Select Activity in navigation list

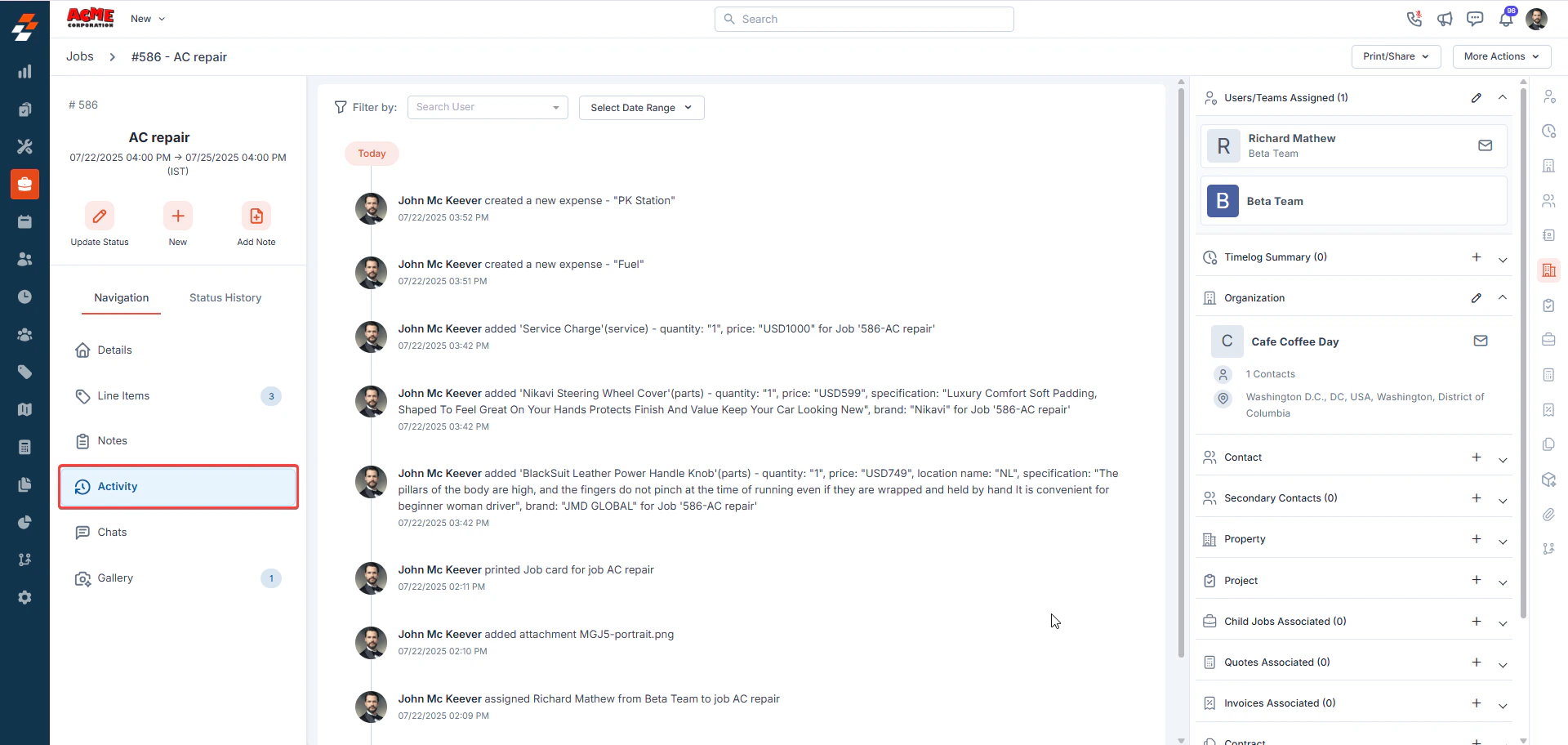point(178,487)
